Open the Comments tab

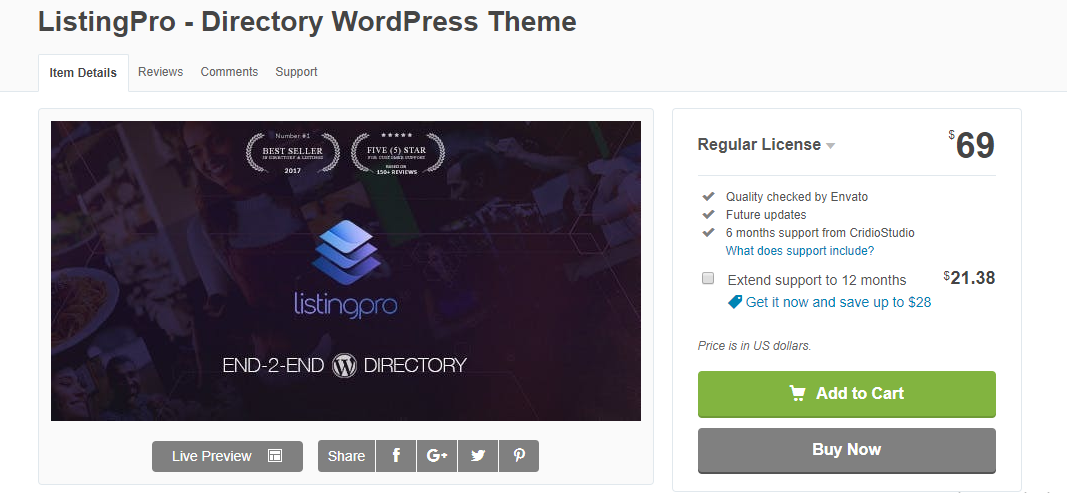[x=229, y=71]
